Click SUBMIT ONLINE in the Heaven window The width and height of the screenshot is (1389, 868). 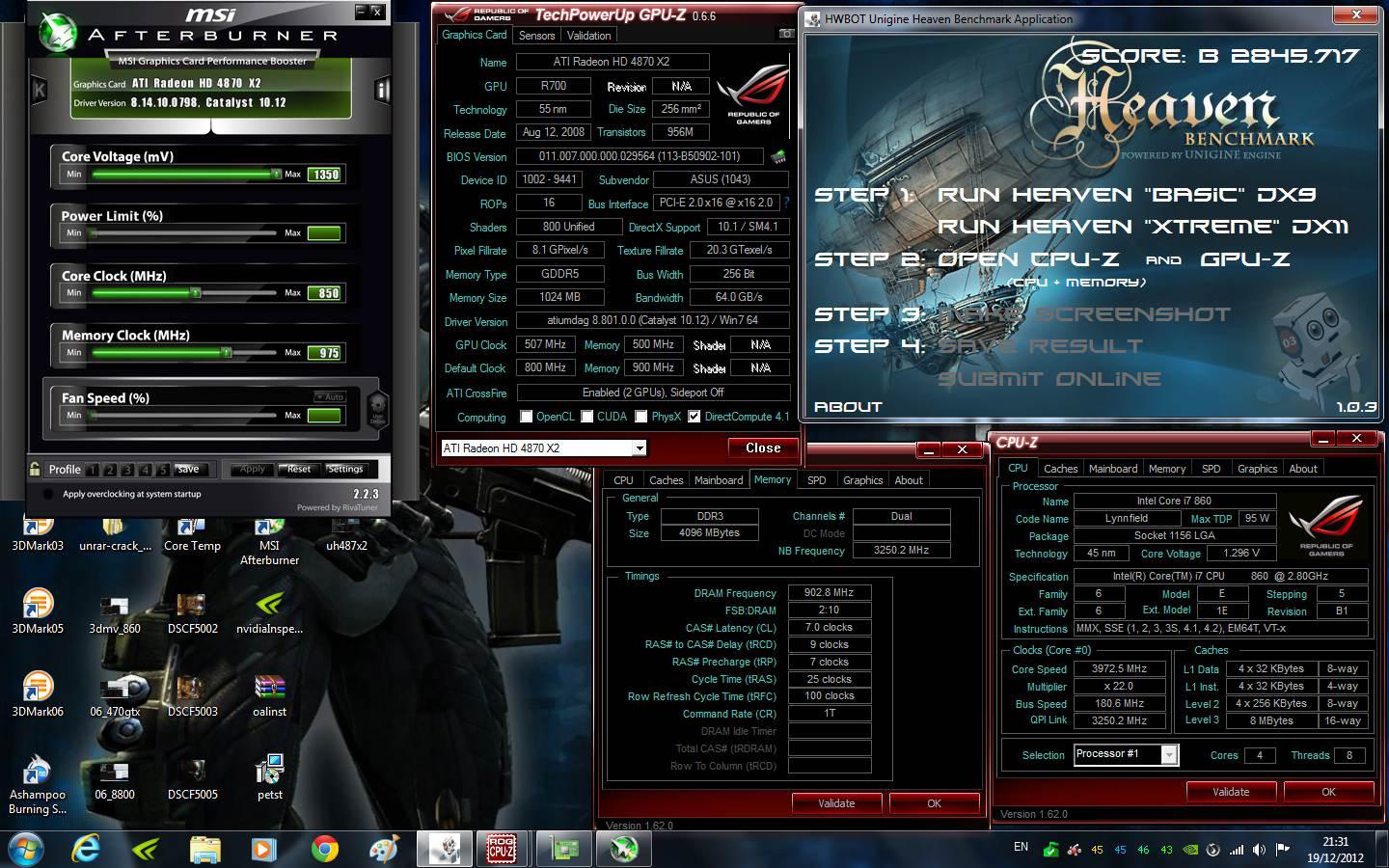pos(1049,379)
